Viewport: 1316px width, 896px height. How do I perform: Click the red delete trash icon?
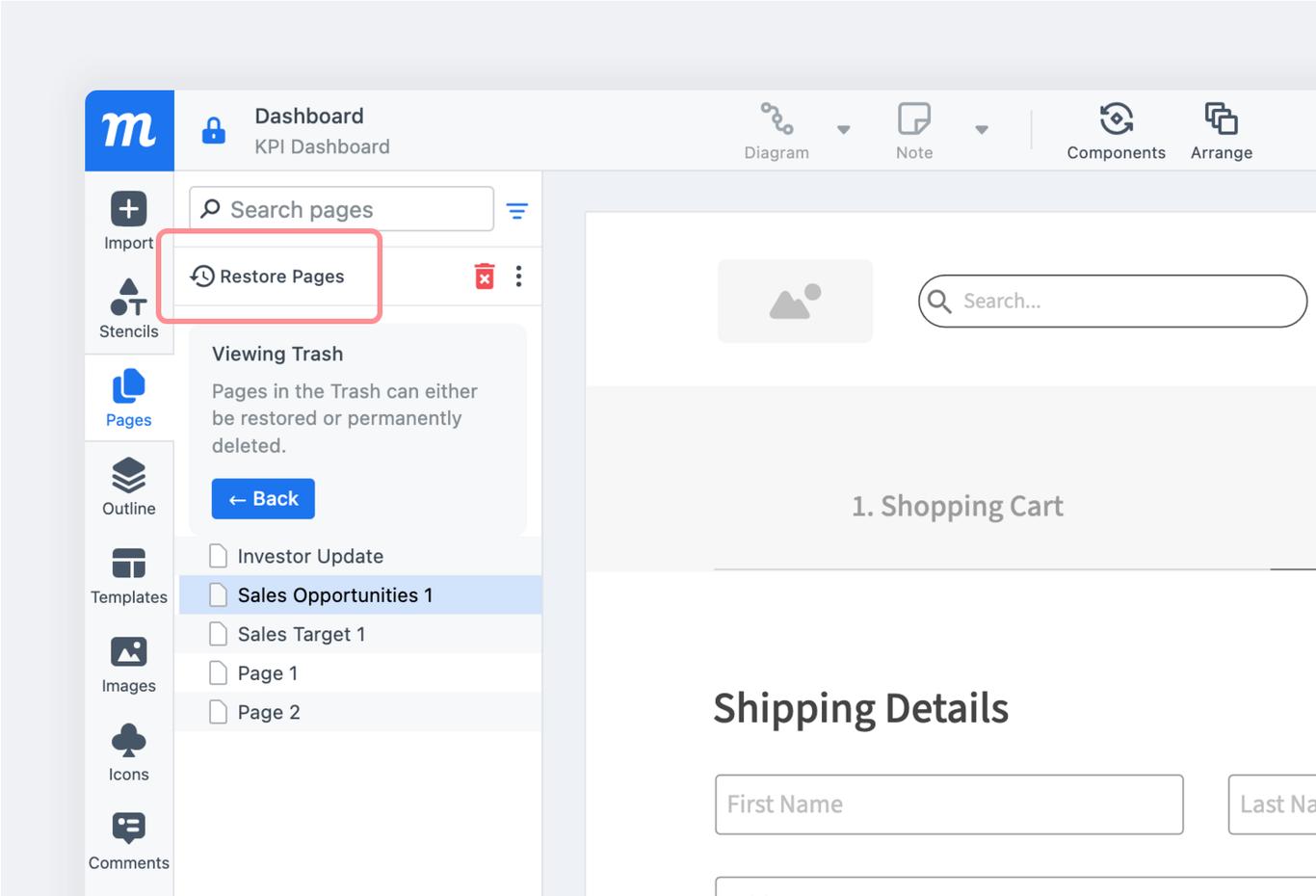(485, 277)
